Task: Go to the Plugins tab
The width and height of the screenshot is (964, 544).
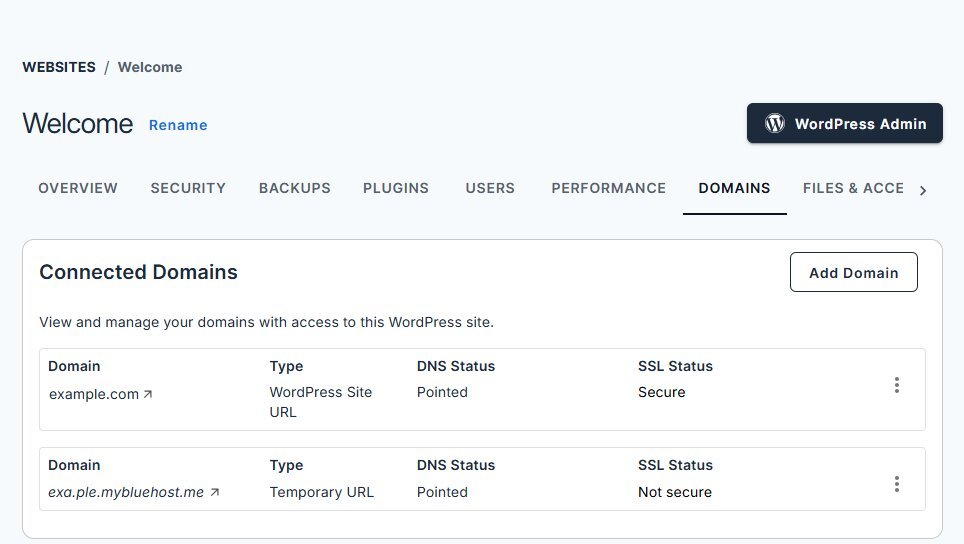Action: [396, 188]
